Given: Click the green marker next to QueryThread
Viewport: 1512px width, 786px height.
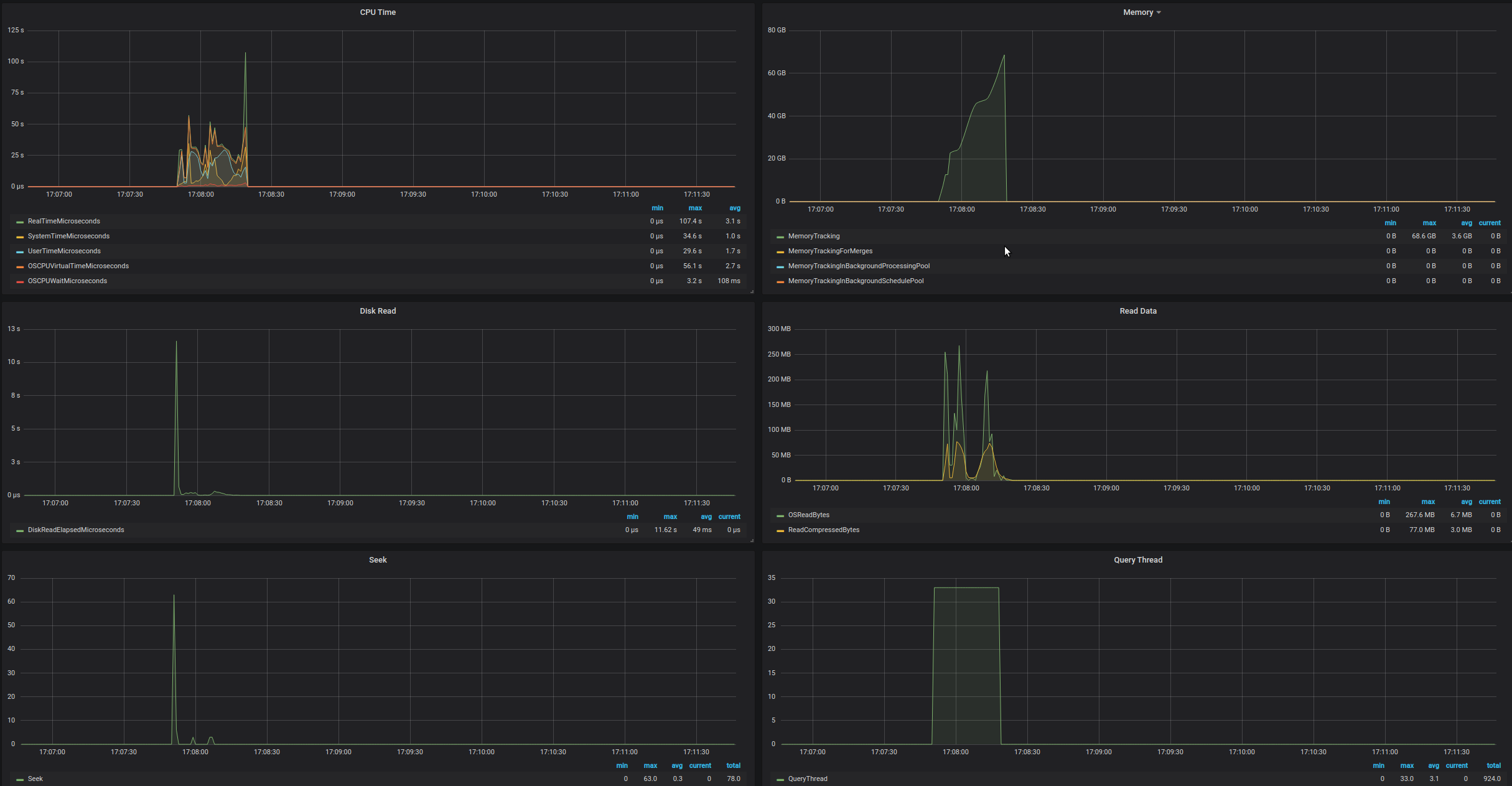Looking at the screenshot, I should 780,779.
